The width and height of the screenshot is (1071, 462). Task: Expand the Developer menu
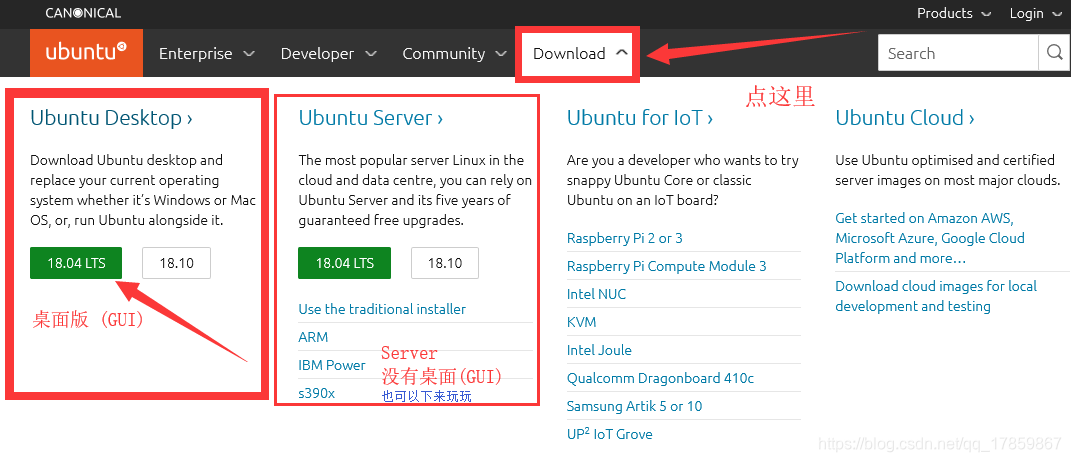tap(329, 53)
